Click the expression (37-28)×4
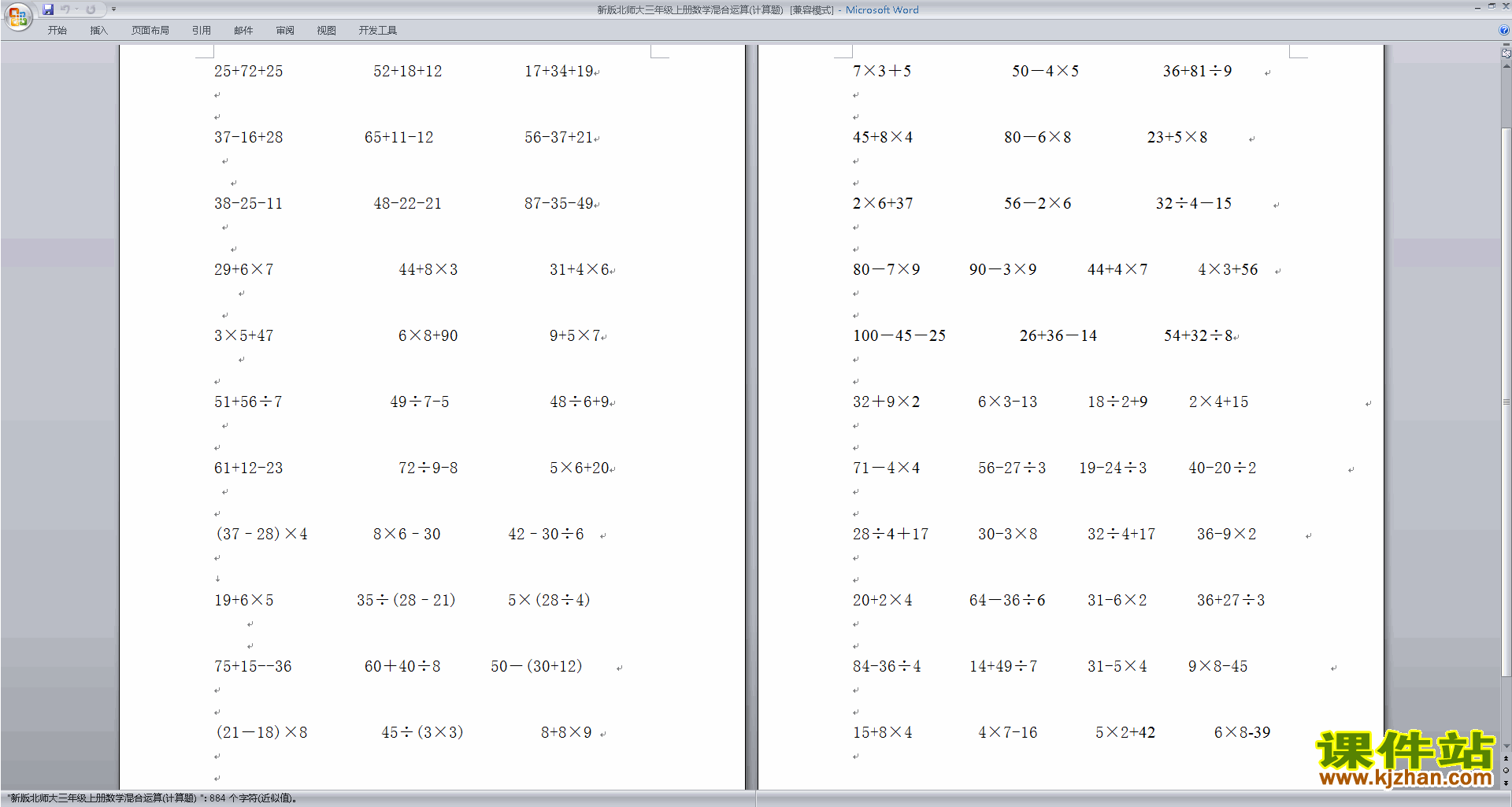Image resolution: width=1512 pixels, height=807 pixels. 261,534
